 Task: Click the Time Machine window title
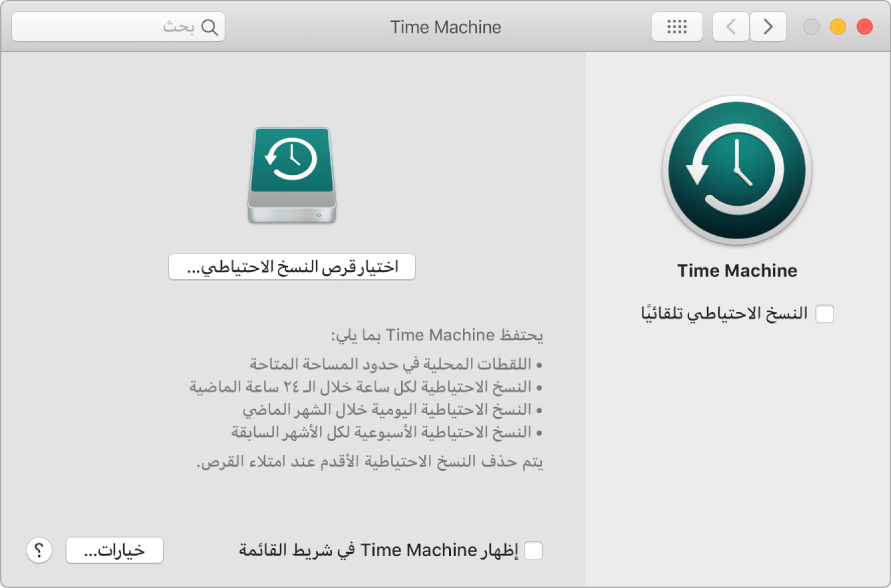(446, 27)
